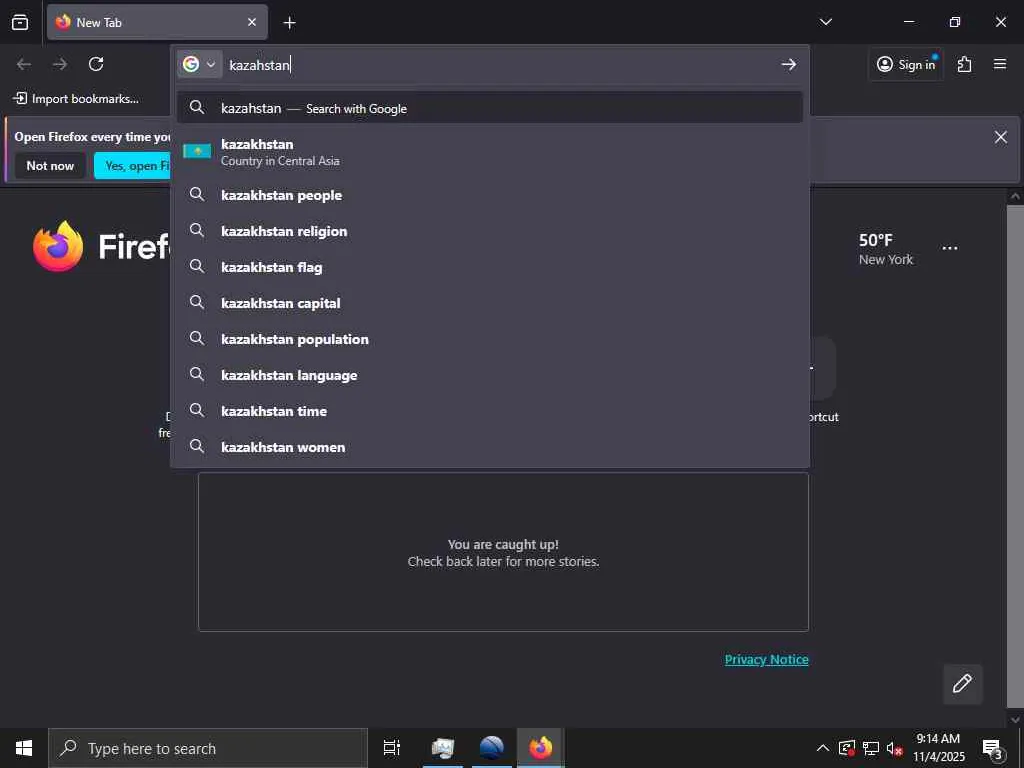Click the forward navigation arrow
The image size is (1024, 768).
(60, 64)
